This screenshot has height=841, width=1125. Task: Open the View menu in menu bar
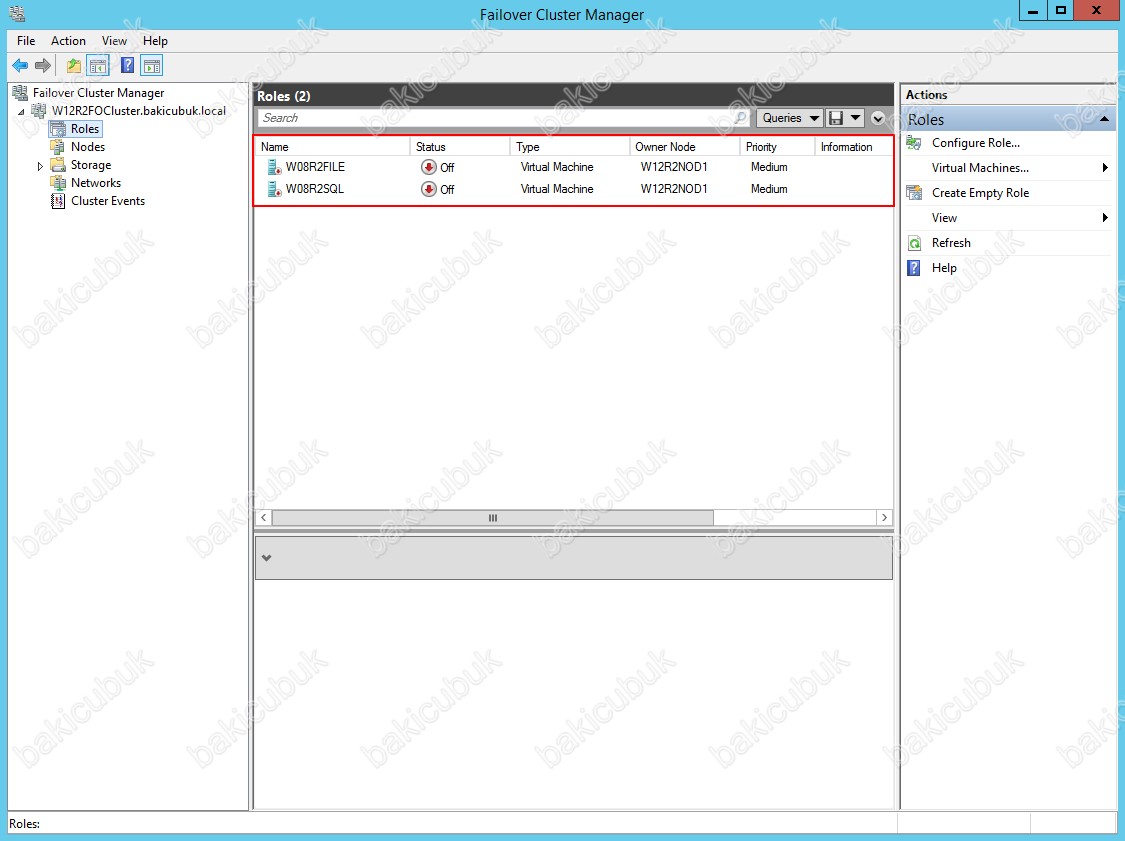point(114,41)
